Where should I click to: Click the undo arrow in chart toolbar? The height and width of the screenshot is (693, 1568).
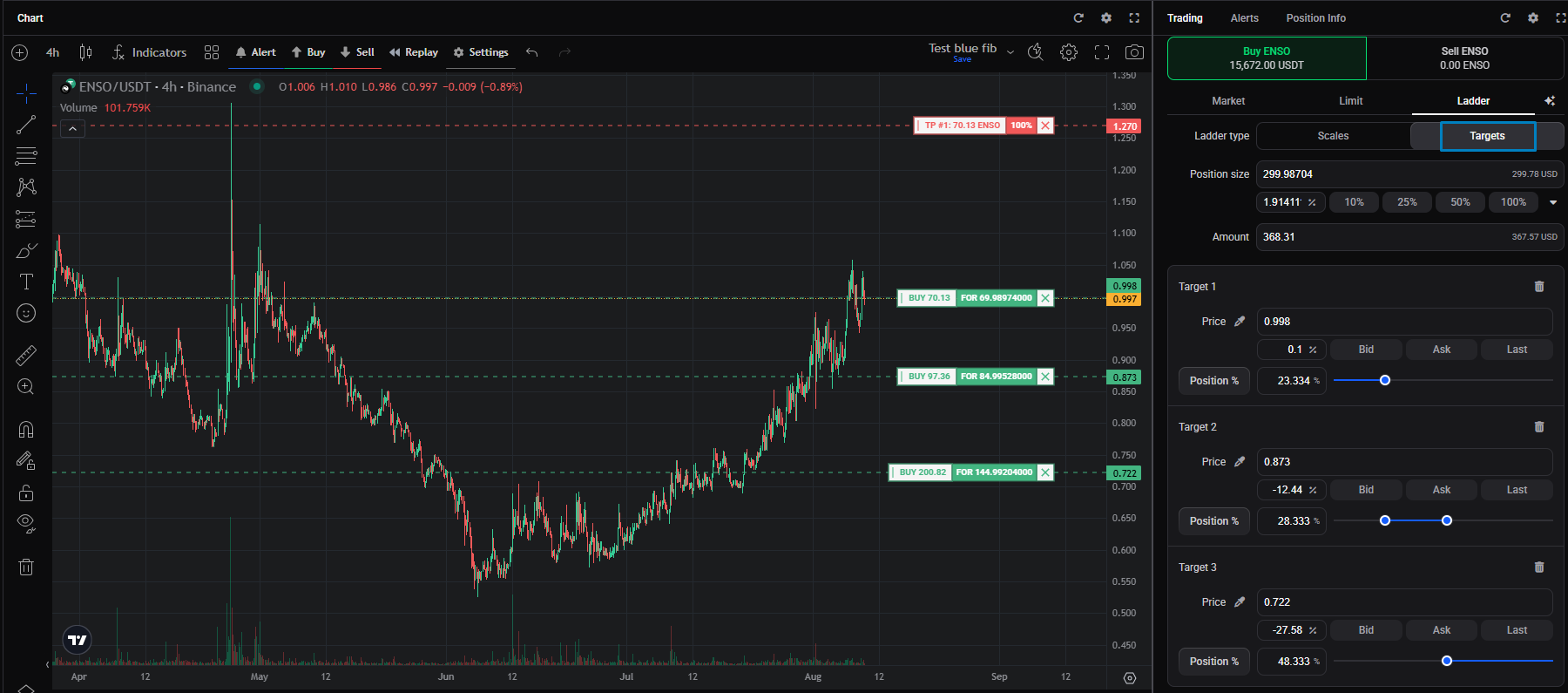pyautogui.click(x=532, y=52)
